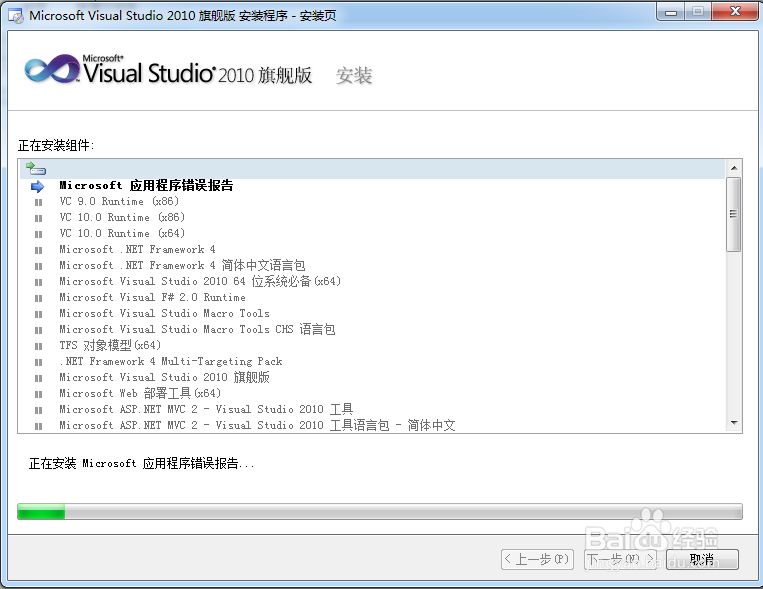
Task: Click the pending icon beside Microsoft .NET Framework 4
Action: click(x=38, y=250)
